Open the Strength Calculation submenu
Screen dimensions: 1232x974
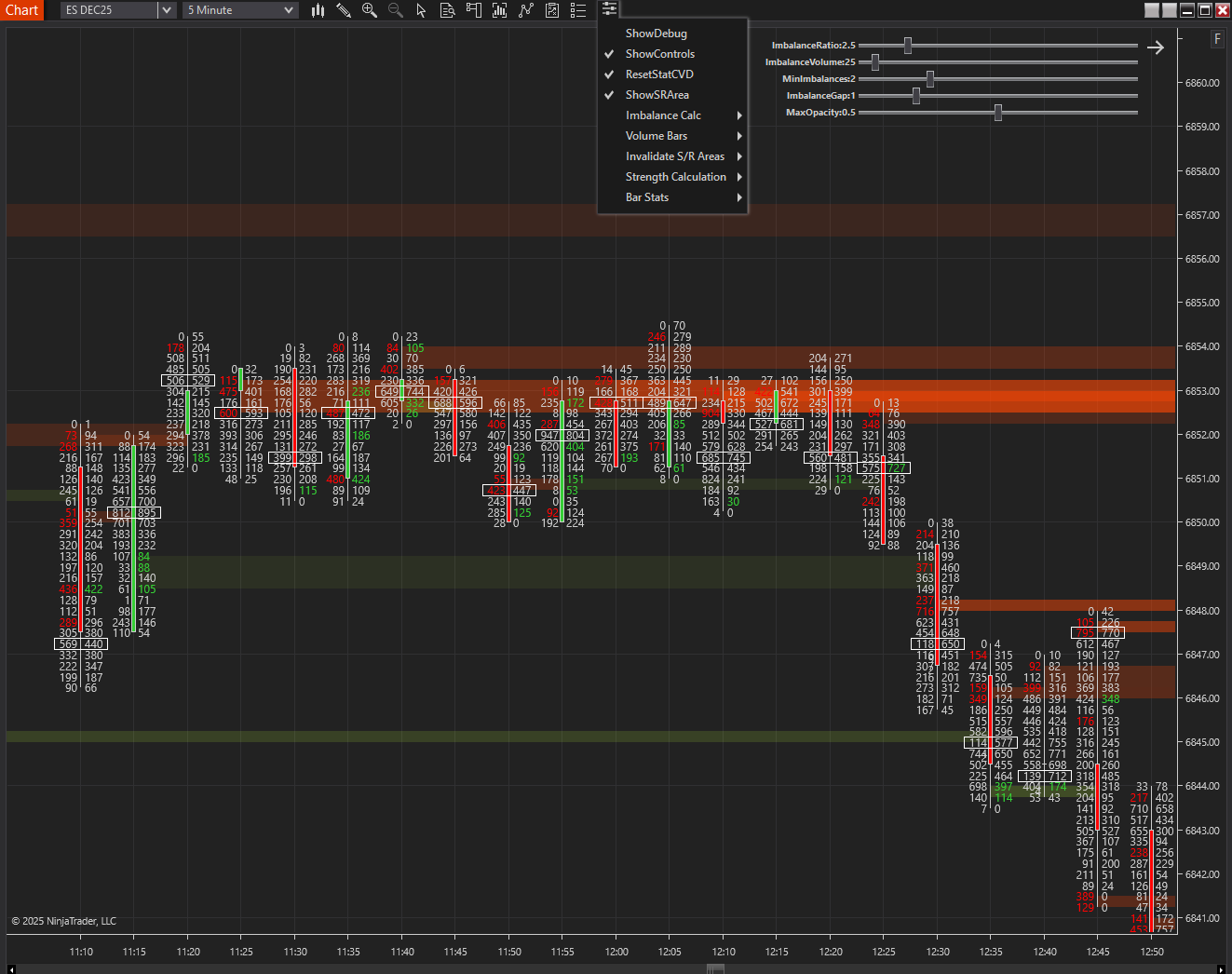pos(675,177)
